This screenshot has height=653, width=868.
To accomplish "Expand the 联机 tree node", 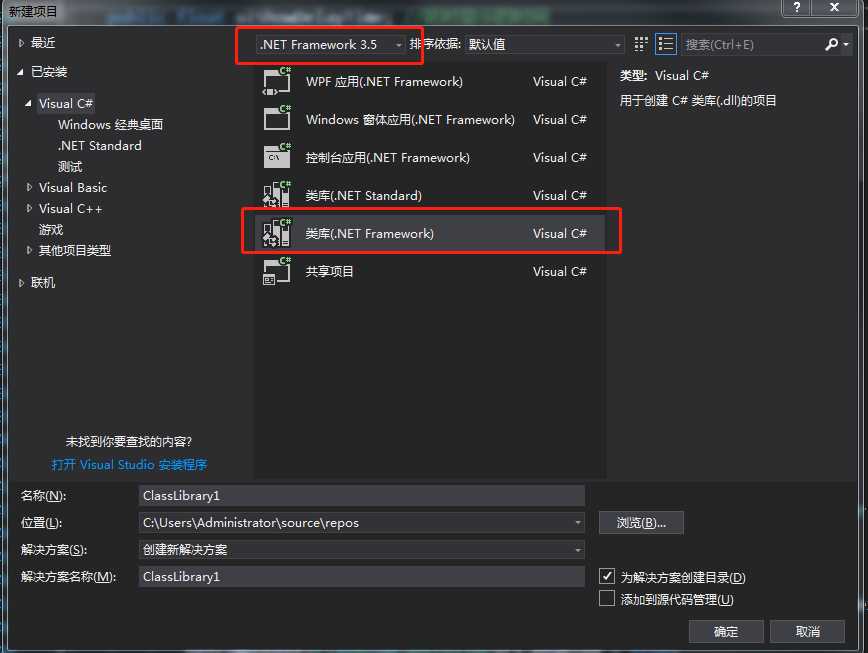I will (21, 283).
